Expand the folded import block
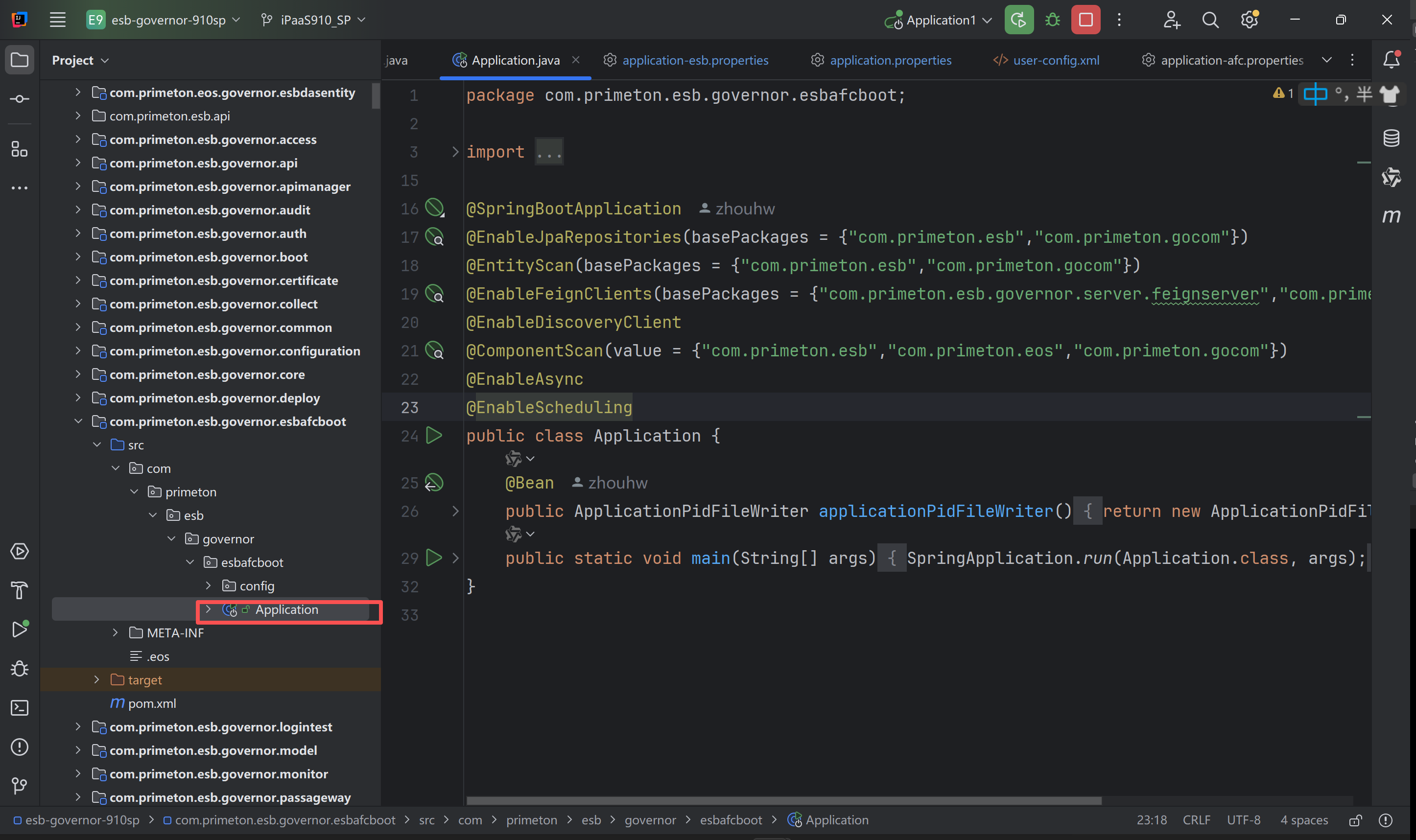This screenshot has width=1416, height=840. (455, 152)
